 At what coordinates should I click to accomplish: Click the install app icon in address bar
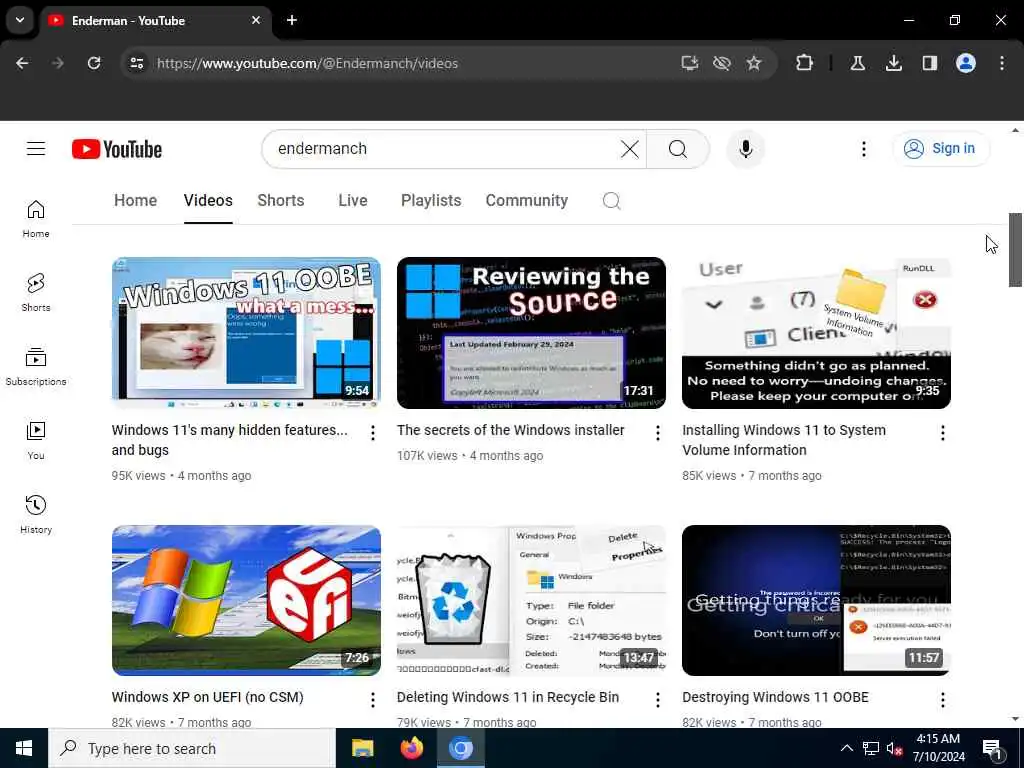(x=690, y=63)
